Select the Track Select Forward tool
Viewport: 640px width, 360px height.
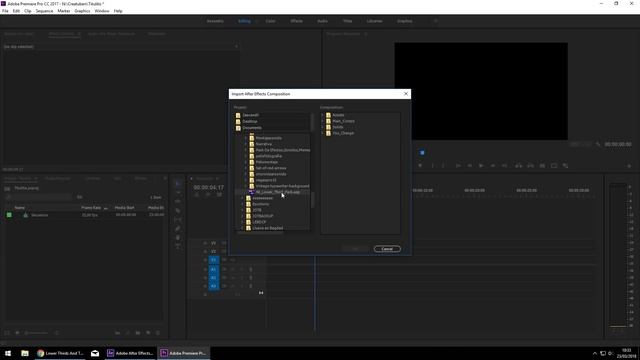(178, 193)
